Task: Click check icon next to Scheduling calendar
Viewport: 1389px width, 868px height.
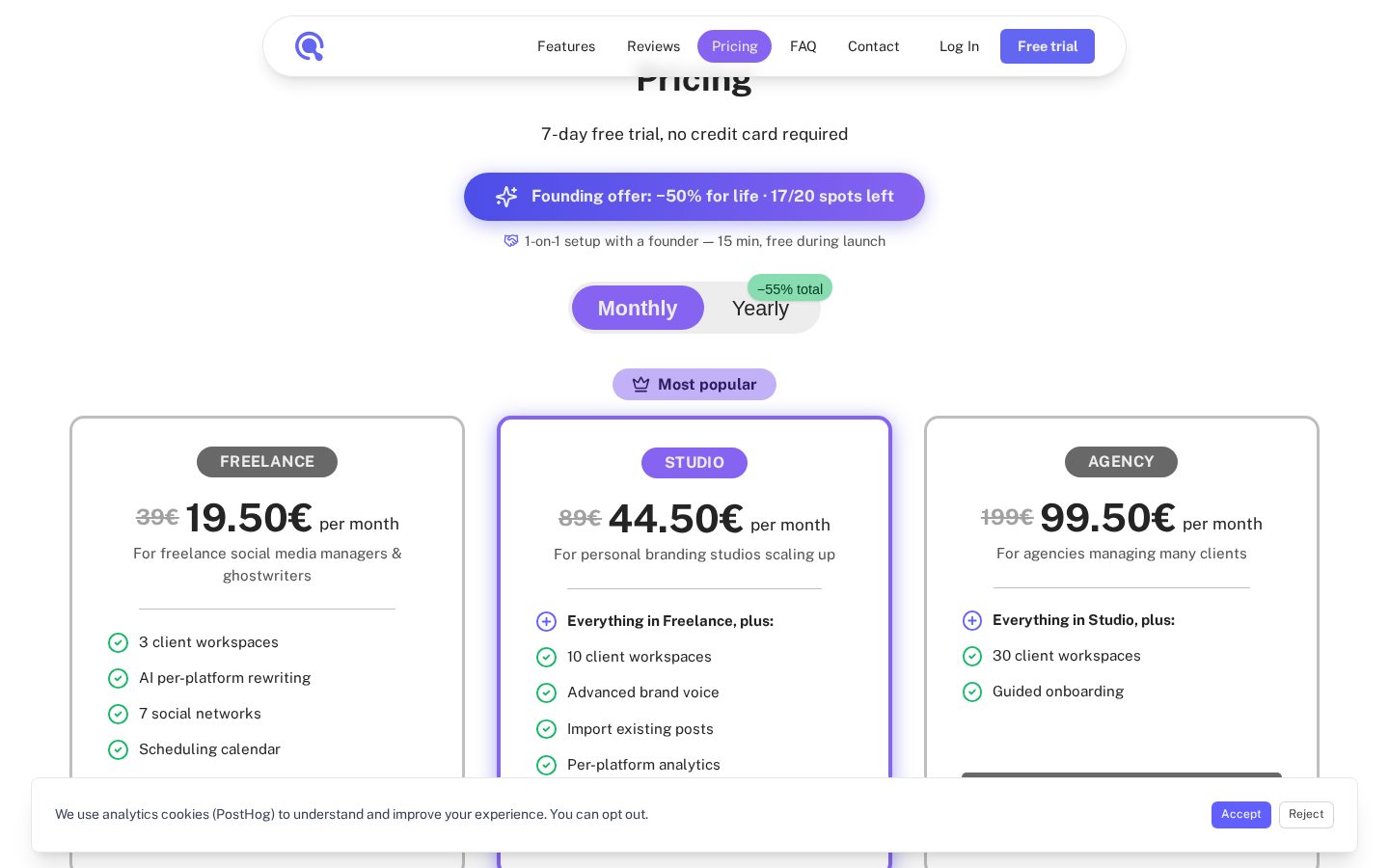Action: tap(118, 749)
